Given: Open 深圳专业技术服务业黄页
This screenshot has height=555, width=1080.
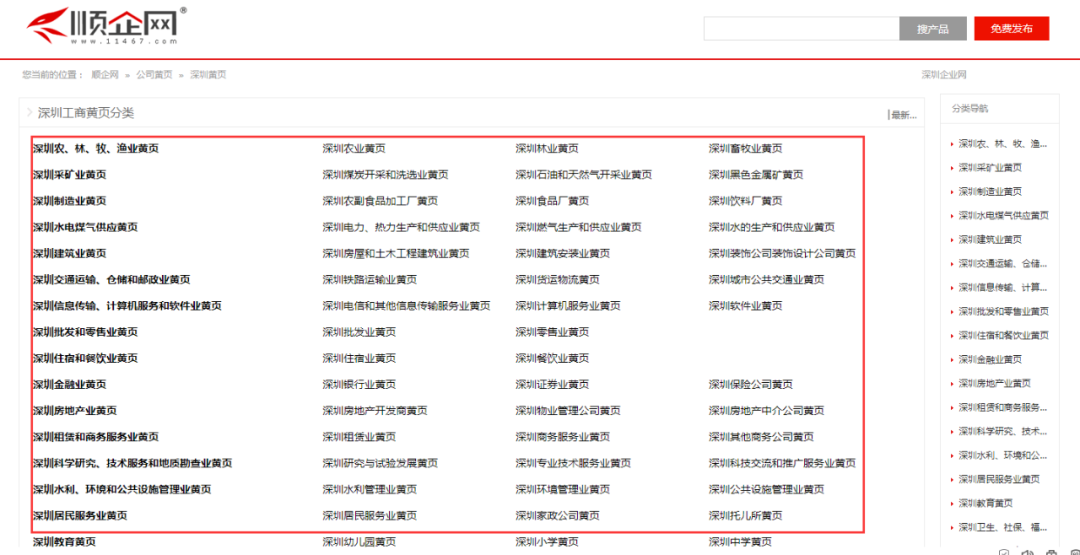Looking at the screenshot, I should pos(573,463).
